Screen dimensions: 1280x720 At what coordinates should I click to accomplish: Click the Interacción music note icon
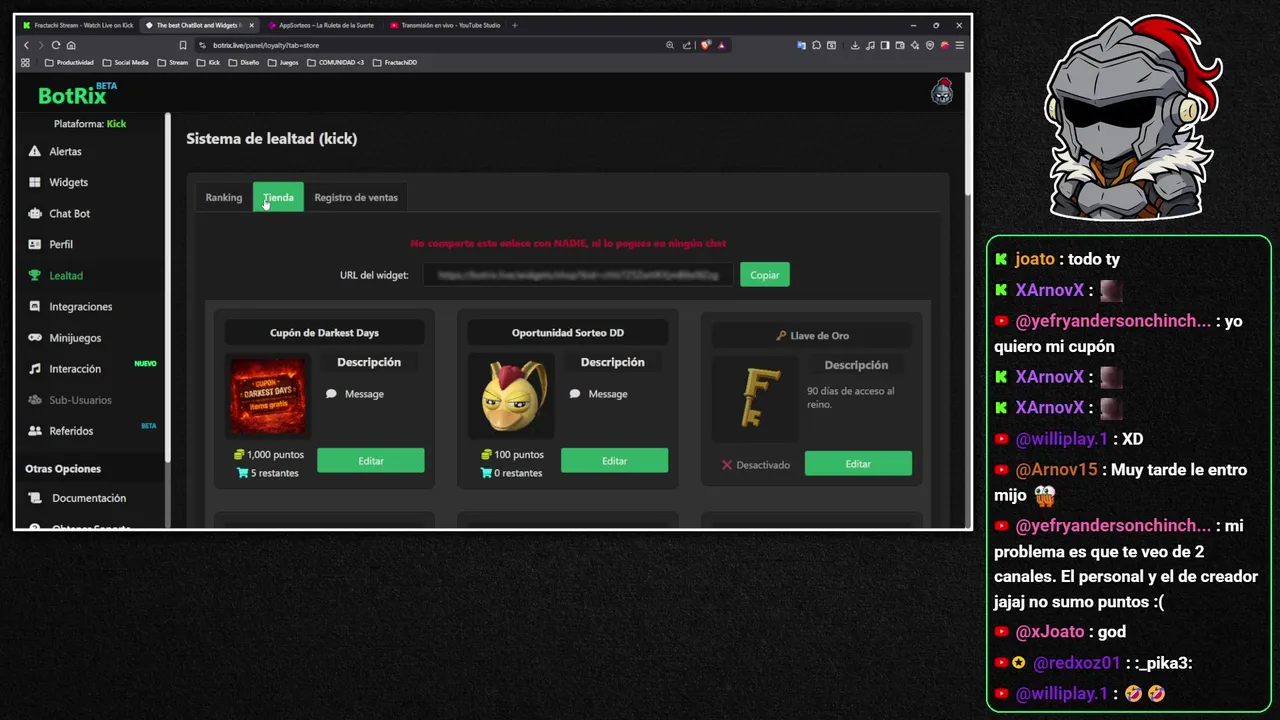(35, 368)
